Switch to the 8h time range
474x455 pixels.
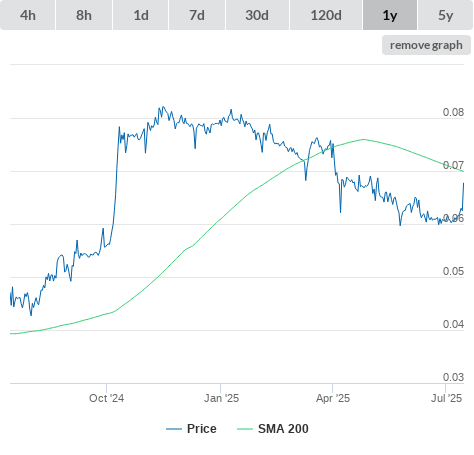click(x=84, y=15)
